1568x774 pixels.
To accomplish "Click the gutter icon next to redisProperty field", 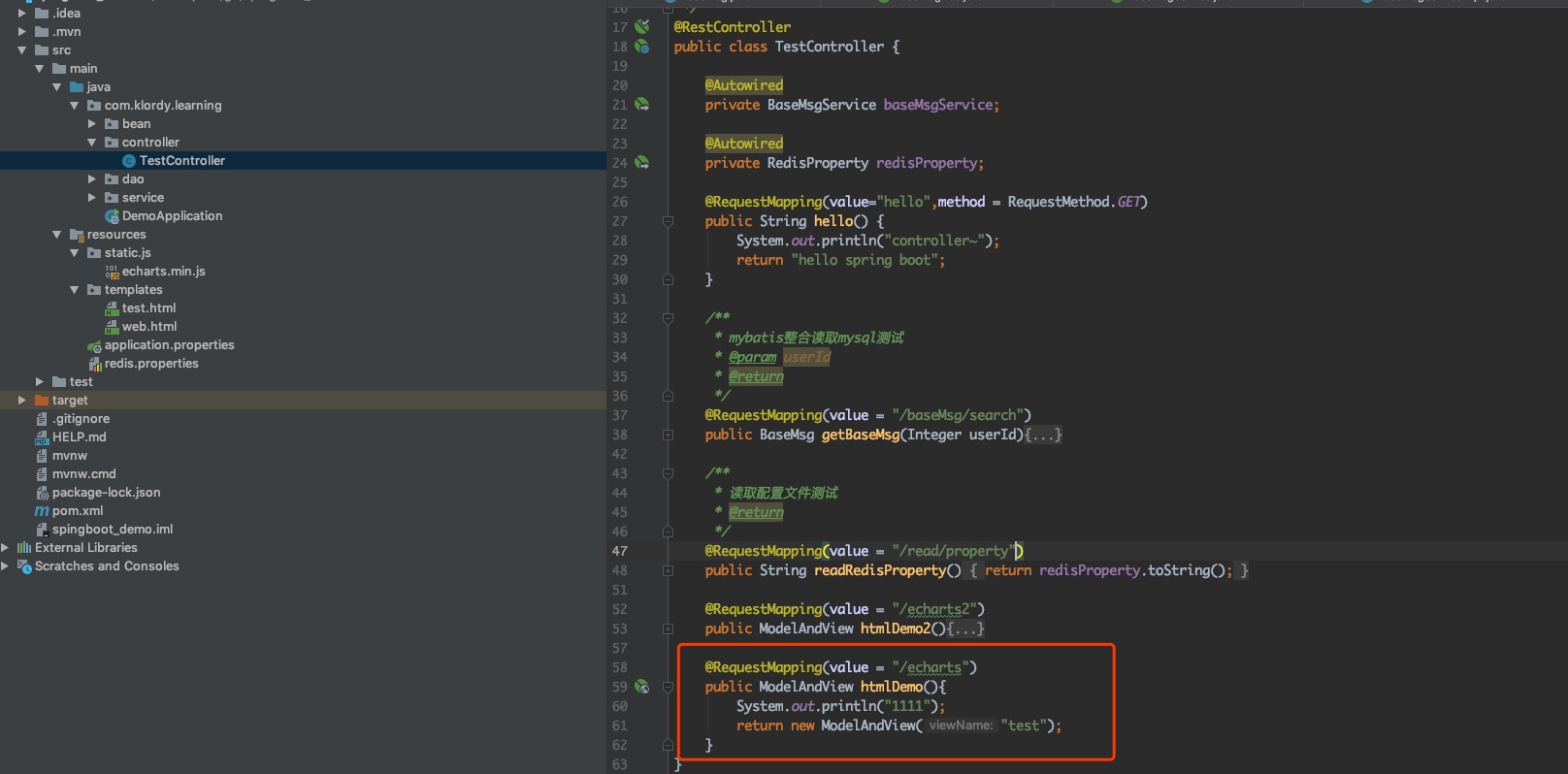I will coord(641,163).
